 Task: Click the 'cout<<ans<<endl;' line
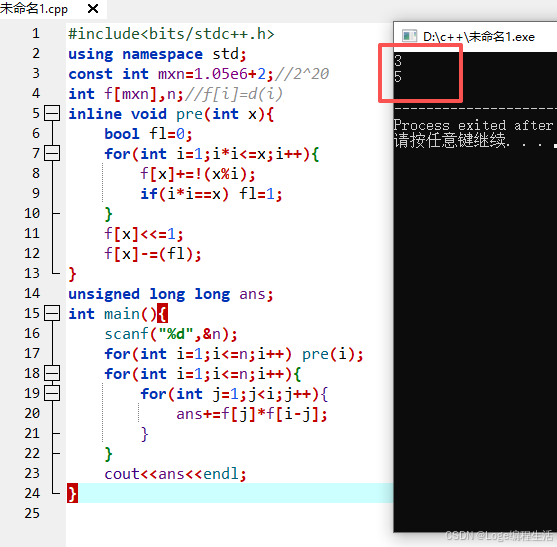(175, 473)
